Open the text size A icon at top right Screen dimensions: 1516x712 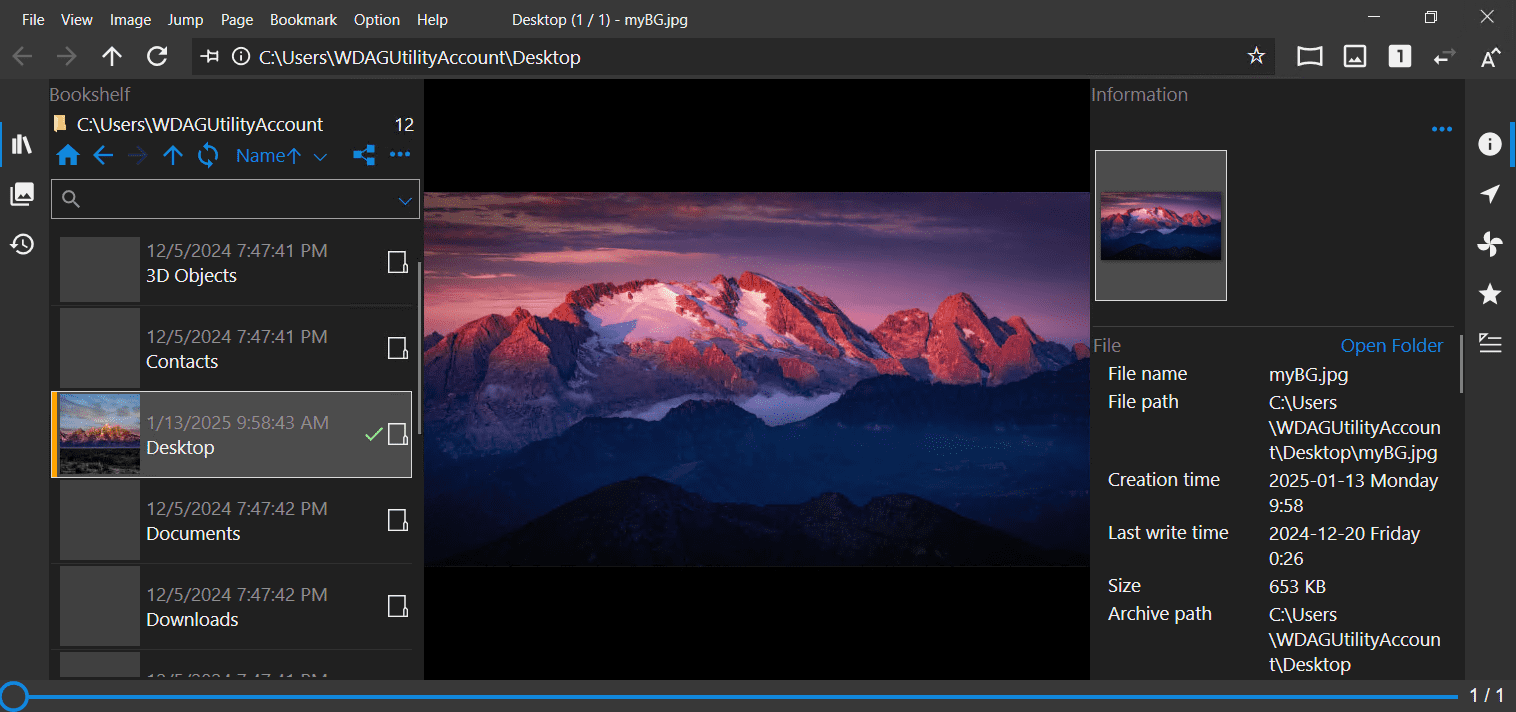click(1490, 57)
